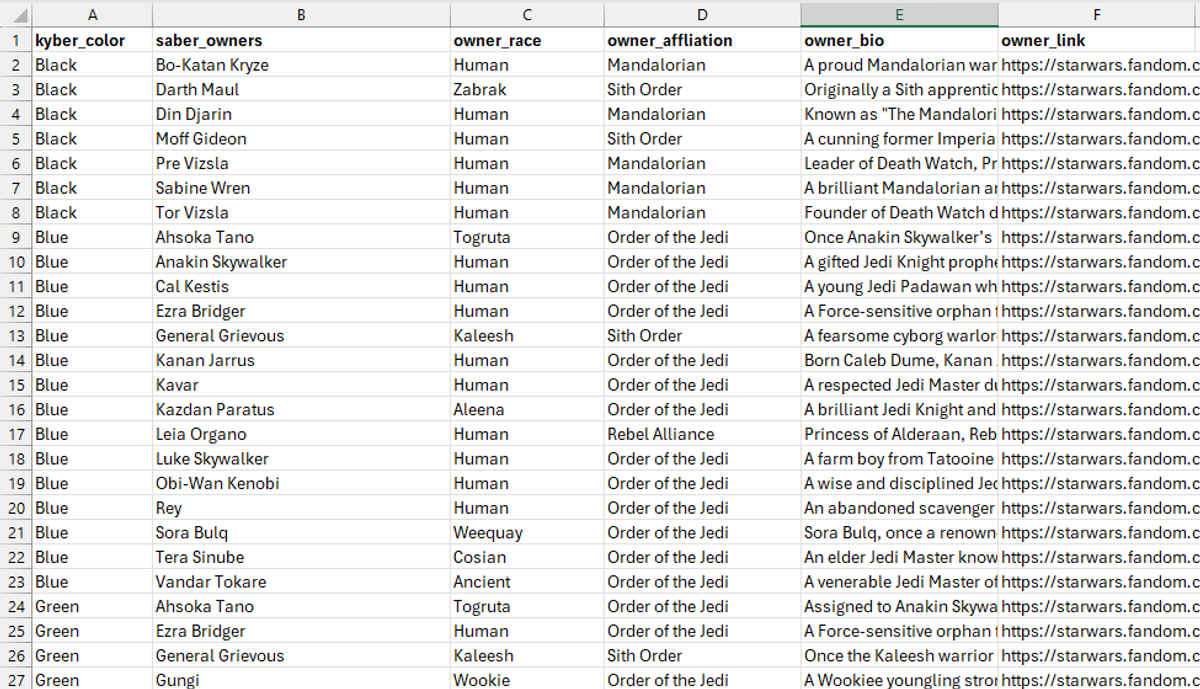
Task: Click bio starting 'An abandoned scavenger'
Action: (899, 508)
